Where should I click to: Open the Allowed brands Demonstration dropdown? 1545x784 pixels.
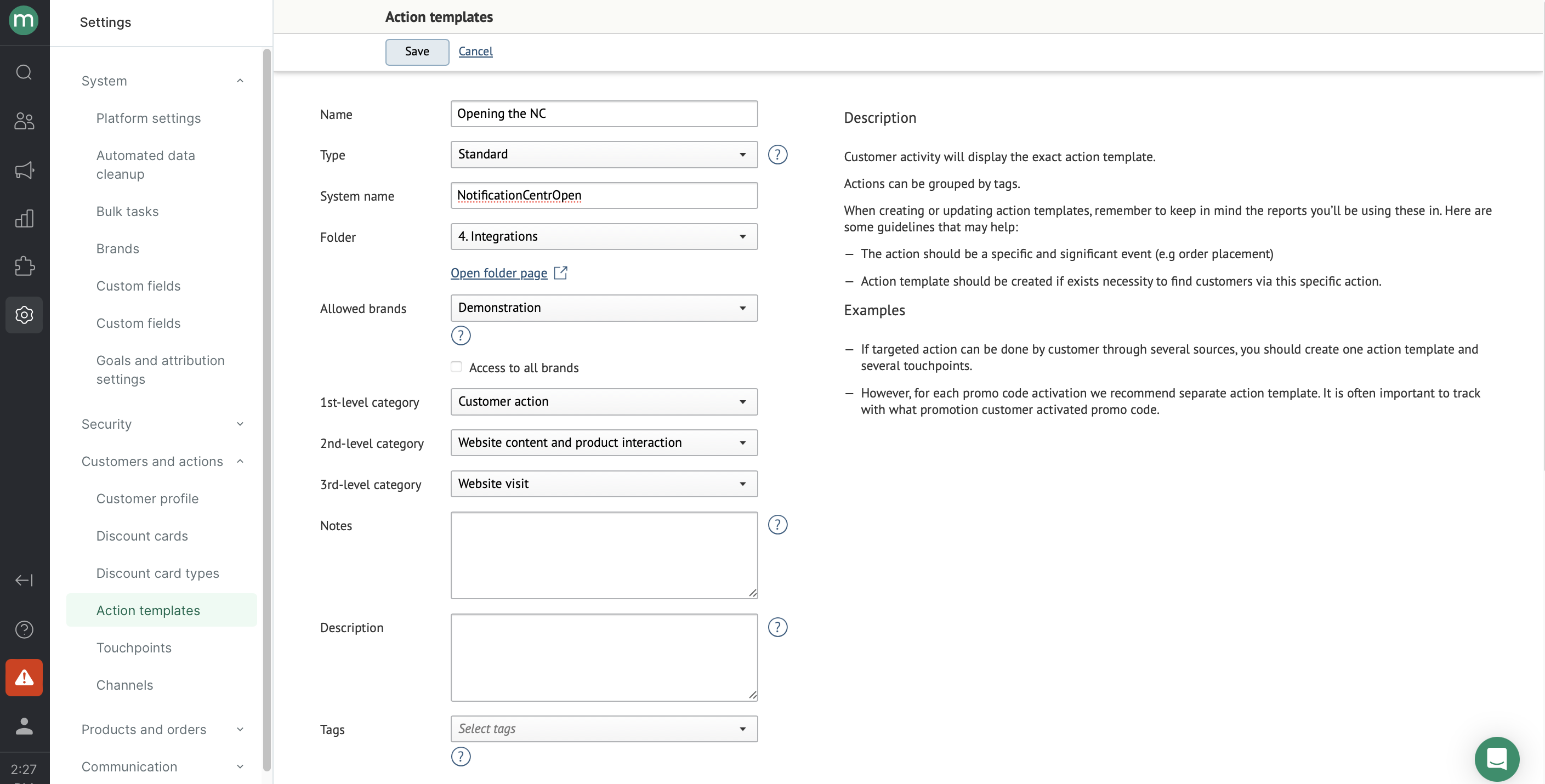click(x=604, y=308)
